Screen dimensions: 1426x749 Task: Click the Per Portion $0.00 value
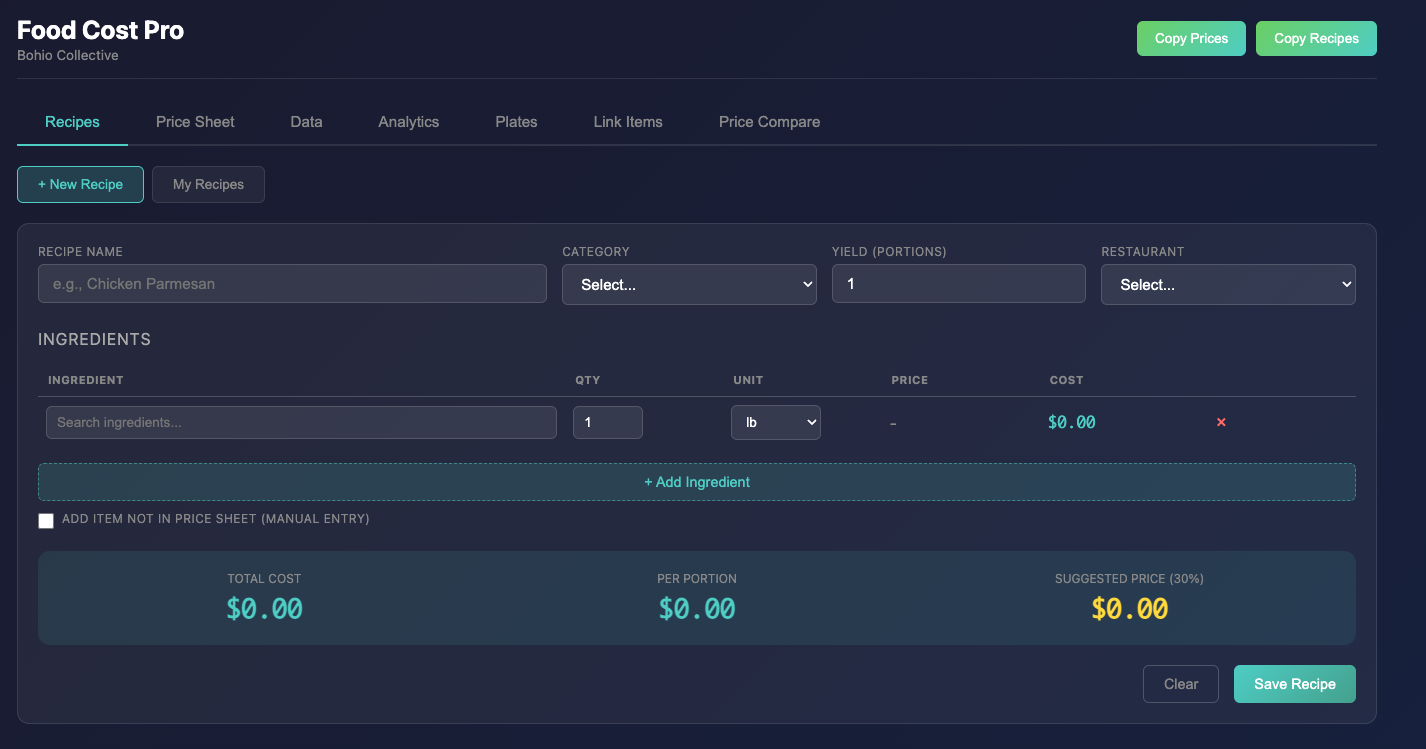[x=697, y=609]
